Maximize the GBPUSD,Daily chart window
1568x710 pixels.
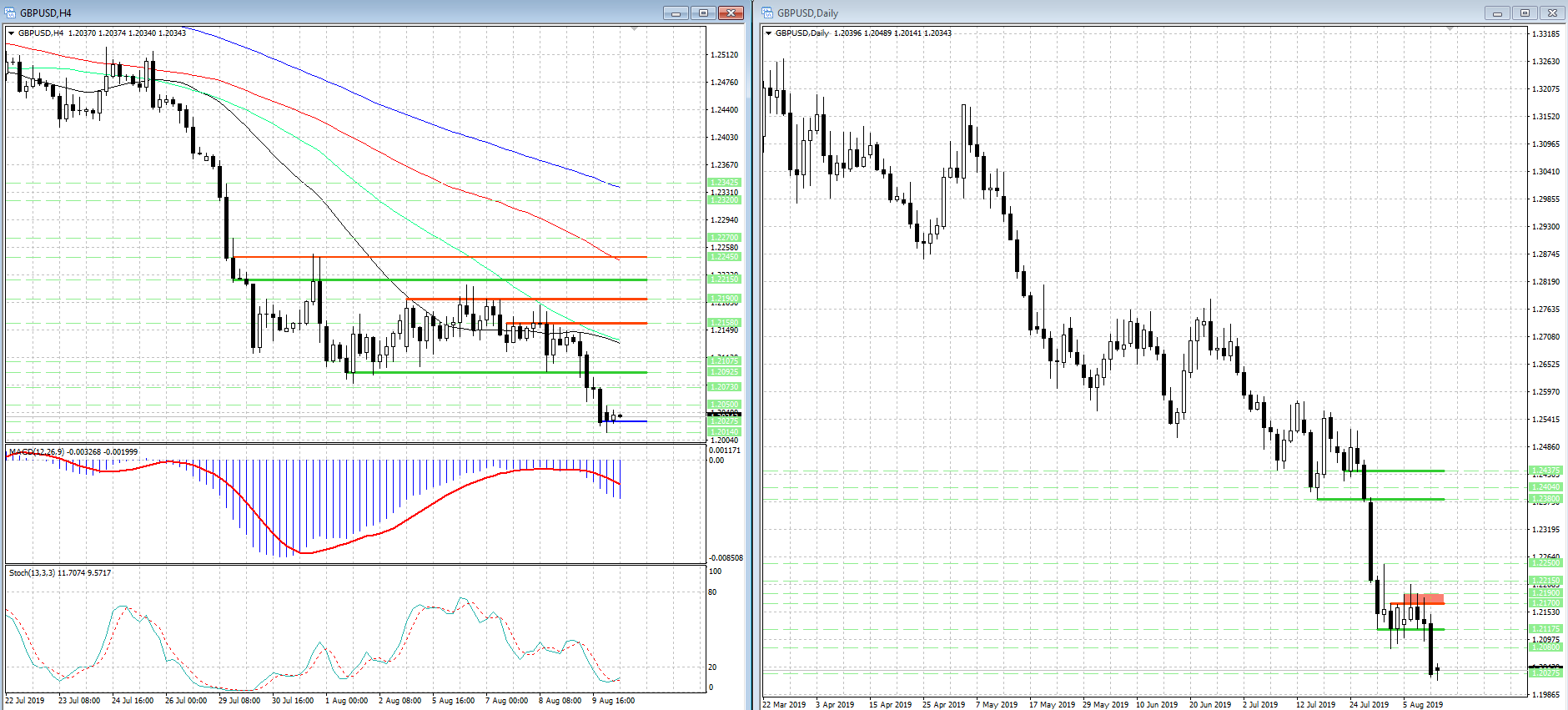(1525, 13)
